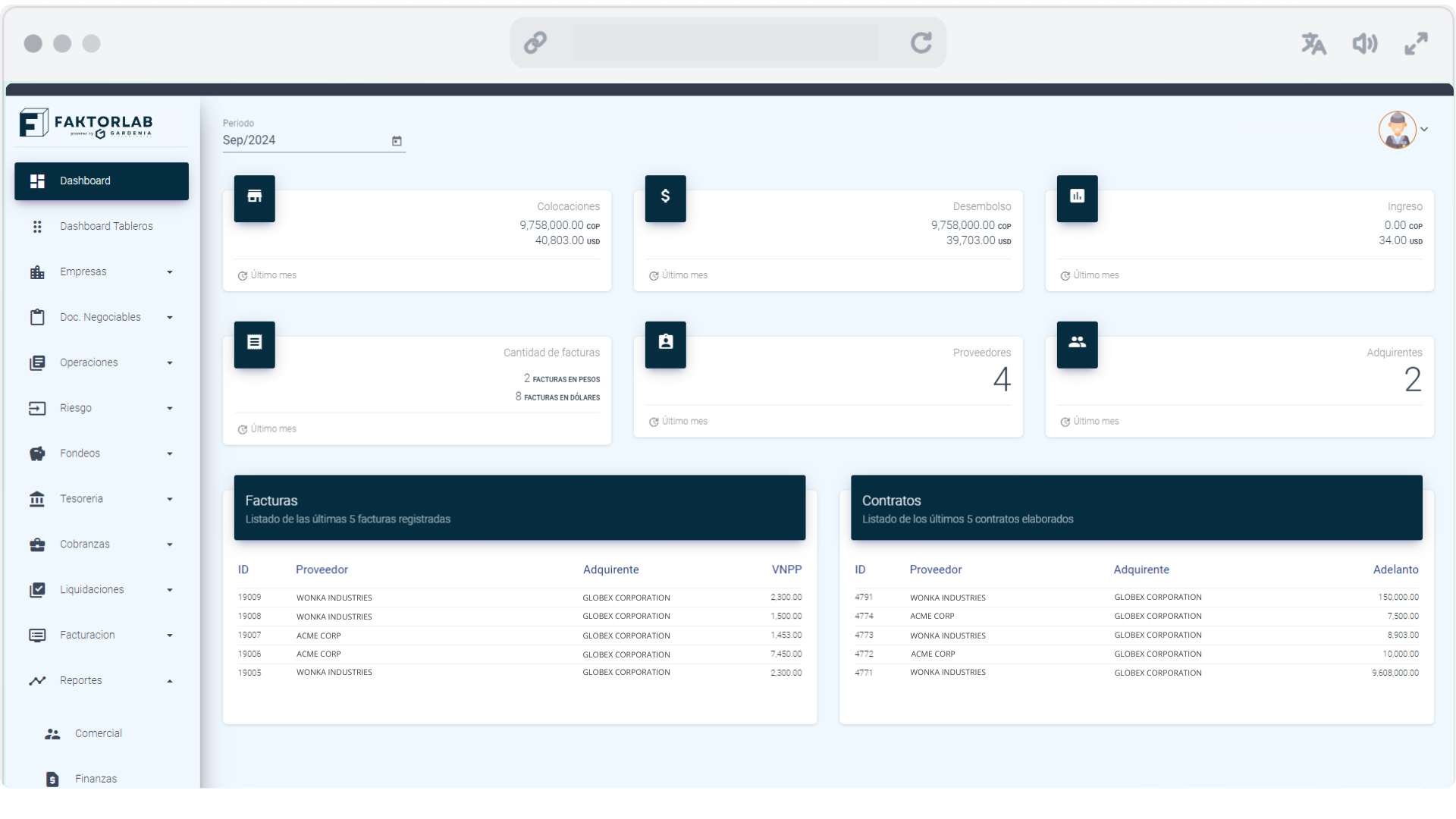Click the Ingreso chart icon
The width and height of the screenshot is (1456, 819).
[1077, 198]
